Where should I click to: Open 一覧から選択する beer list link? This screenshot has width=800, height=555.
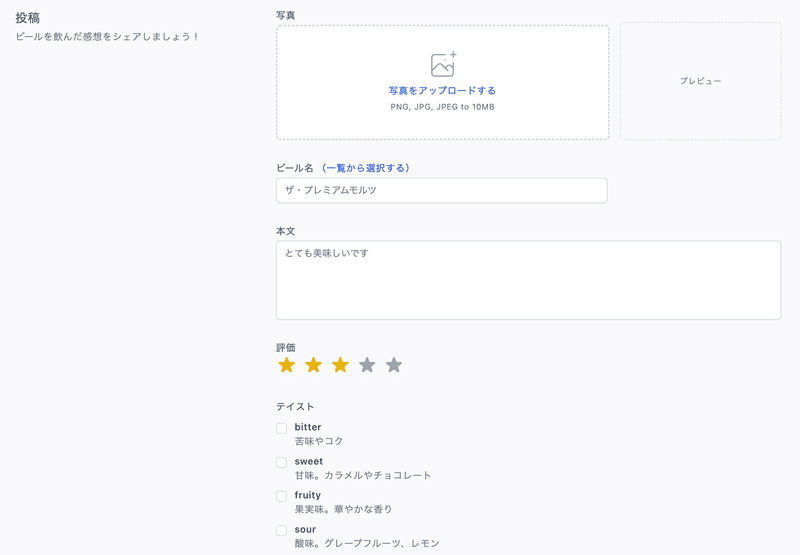coord(365,168)
